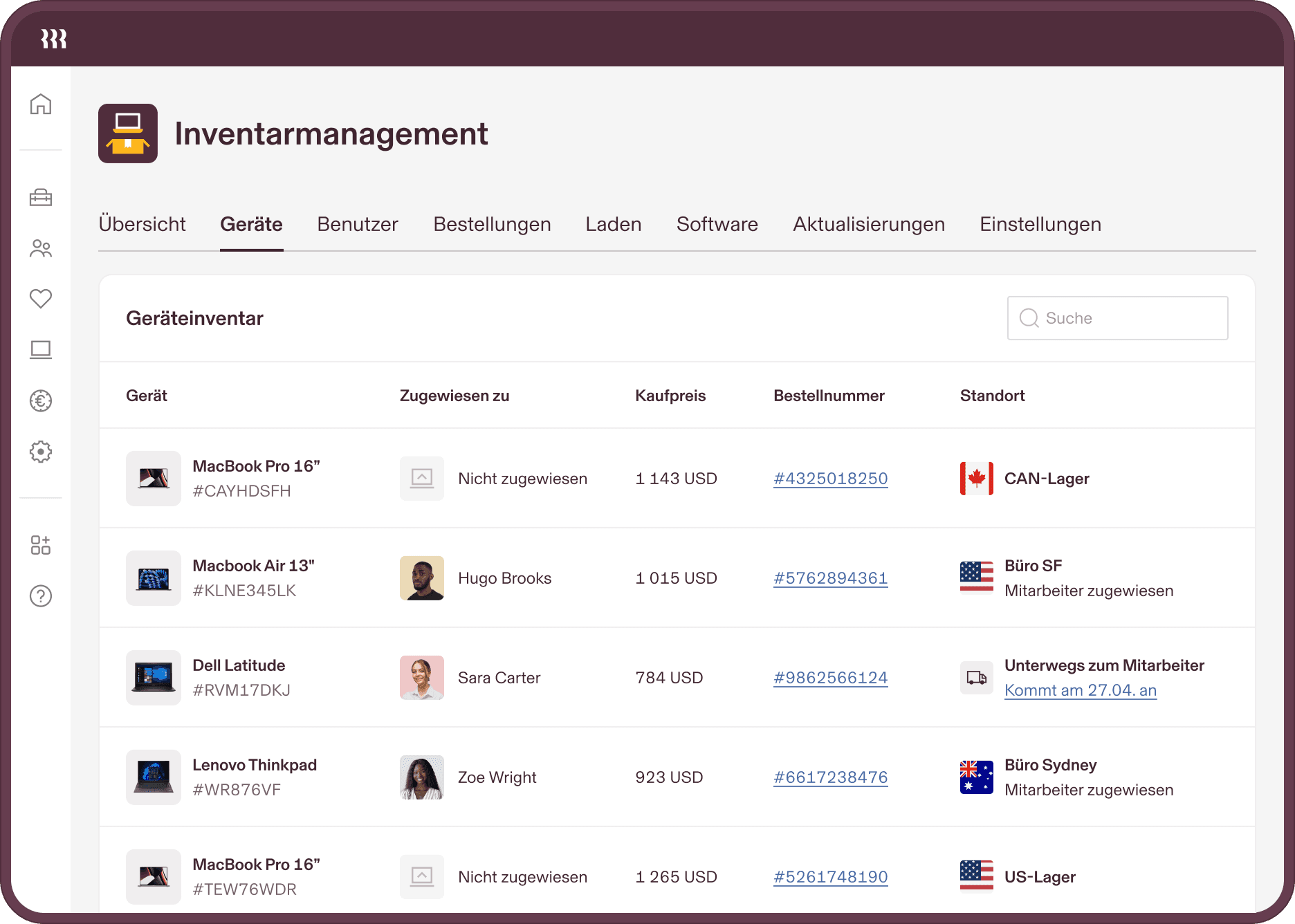Image resolution: width=1295 pixels, height=924 pixels.
Task: Go to the Einstellungen tab
Action: pos(1040,224)
